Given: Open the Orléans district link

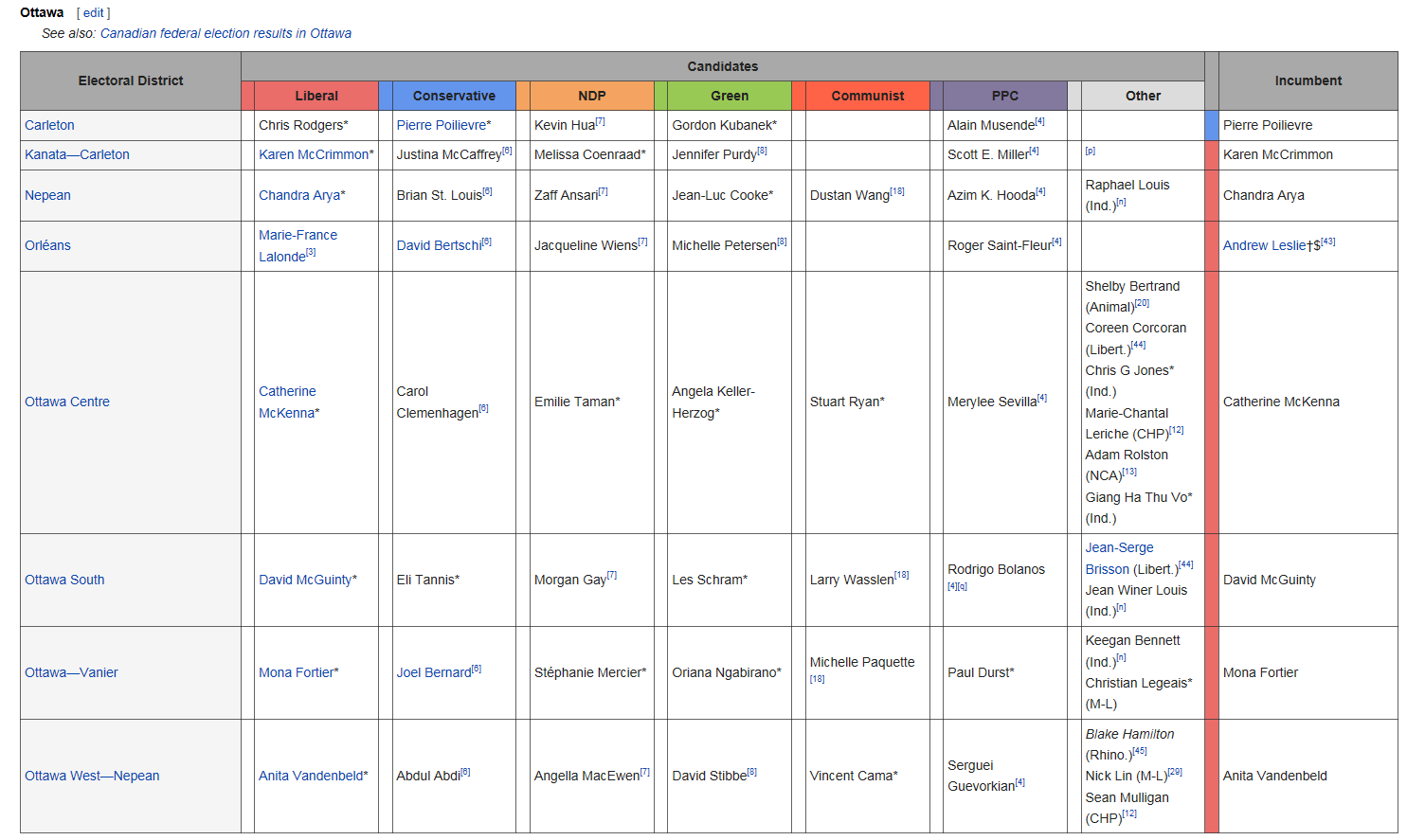Looking at the screenshot, I should click(x=47, y=245).
